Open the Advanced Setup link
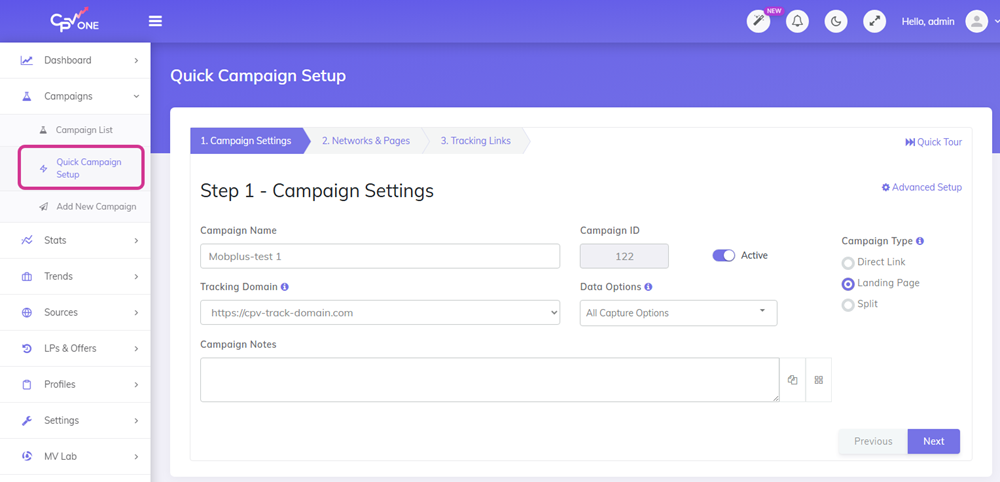 (922, 187)
